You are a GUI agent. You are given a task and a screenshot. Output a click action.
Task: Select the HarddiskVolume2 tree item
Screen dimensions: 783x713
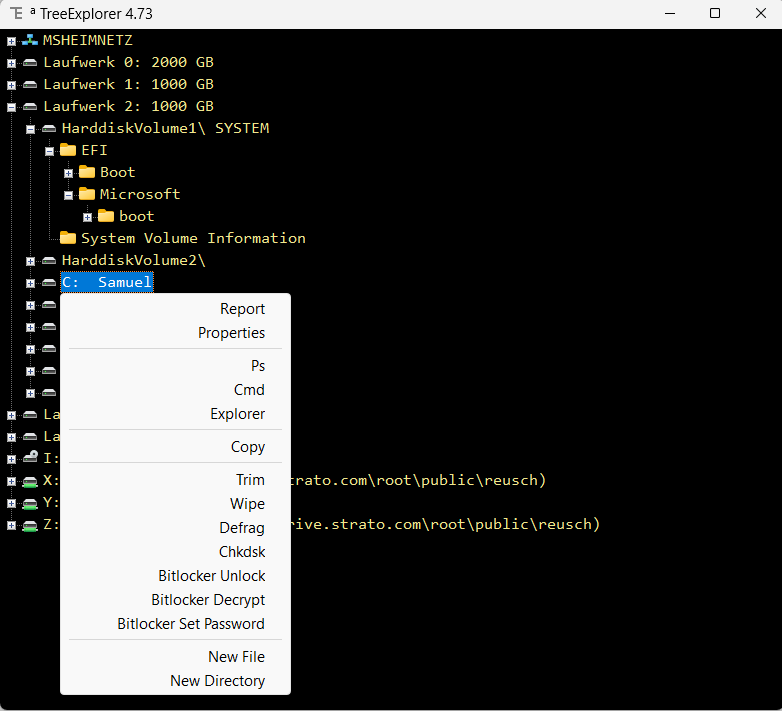(132, 260)
